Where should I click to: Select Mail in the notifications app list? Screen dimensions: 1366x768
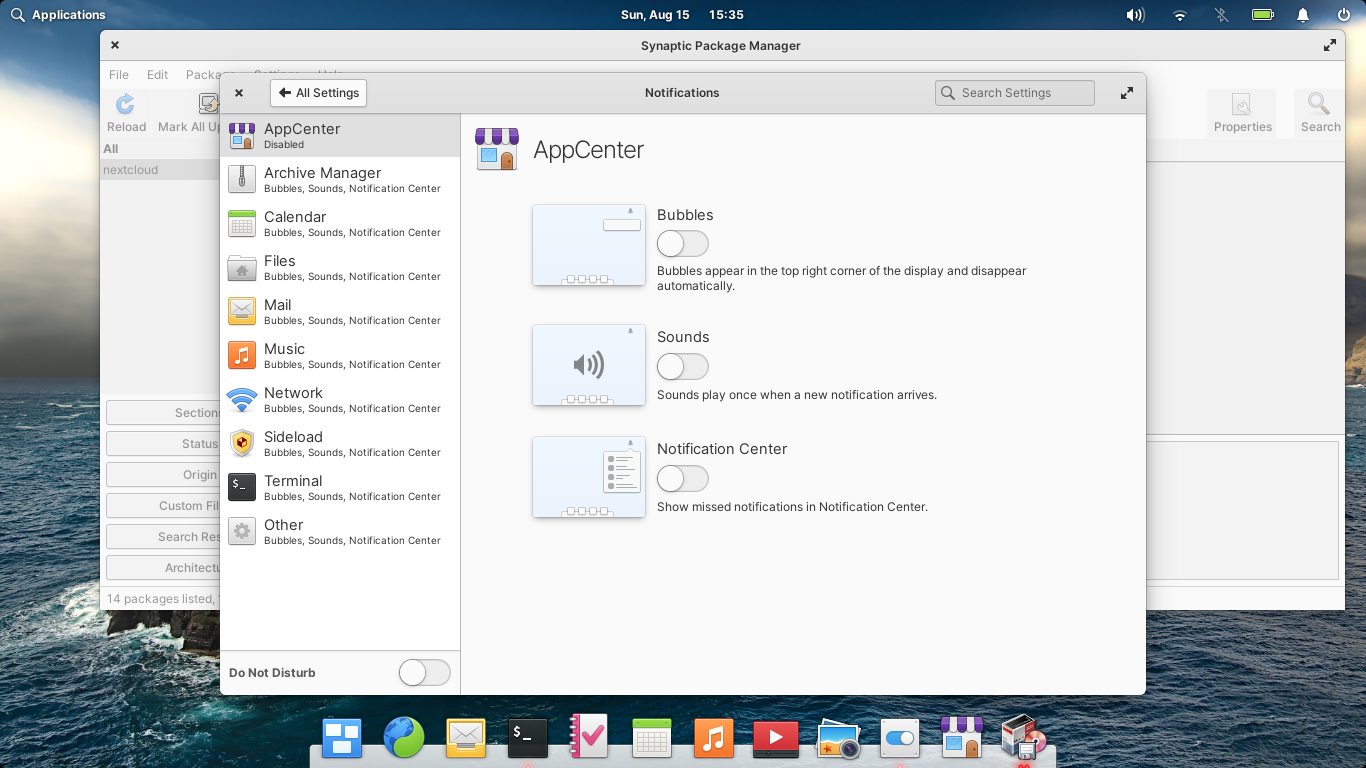[x=340, y=311]
